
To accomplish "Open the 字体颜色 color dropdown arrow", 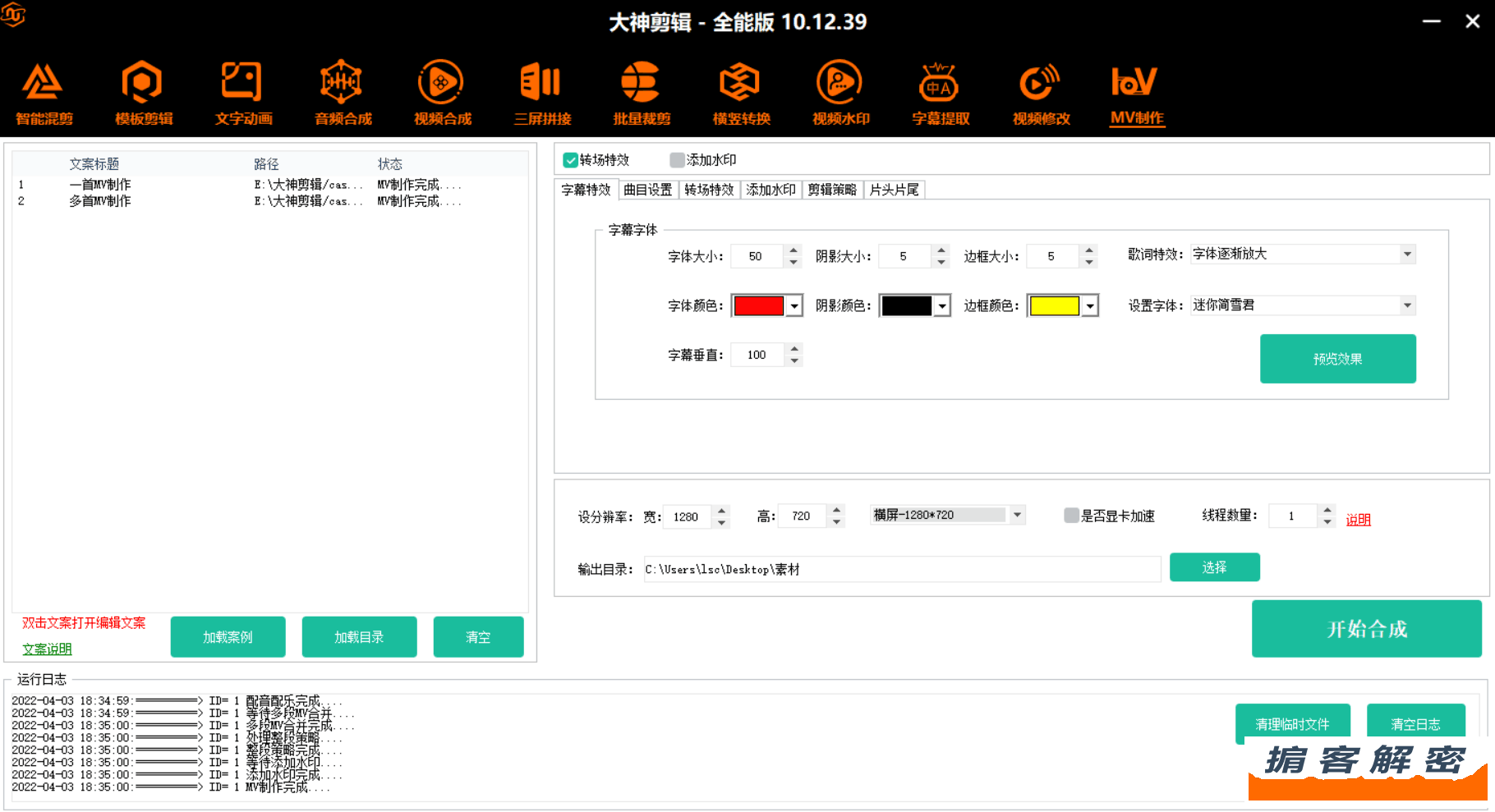I will click(x=794, y=306).
